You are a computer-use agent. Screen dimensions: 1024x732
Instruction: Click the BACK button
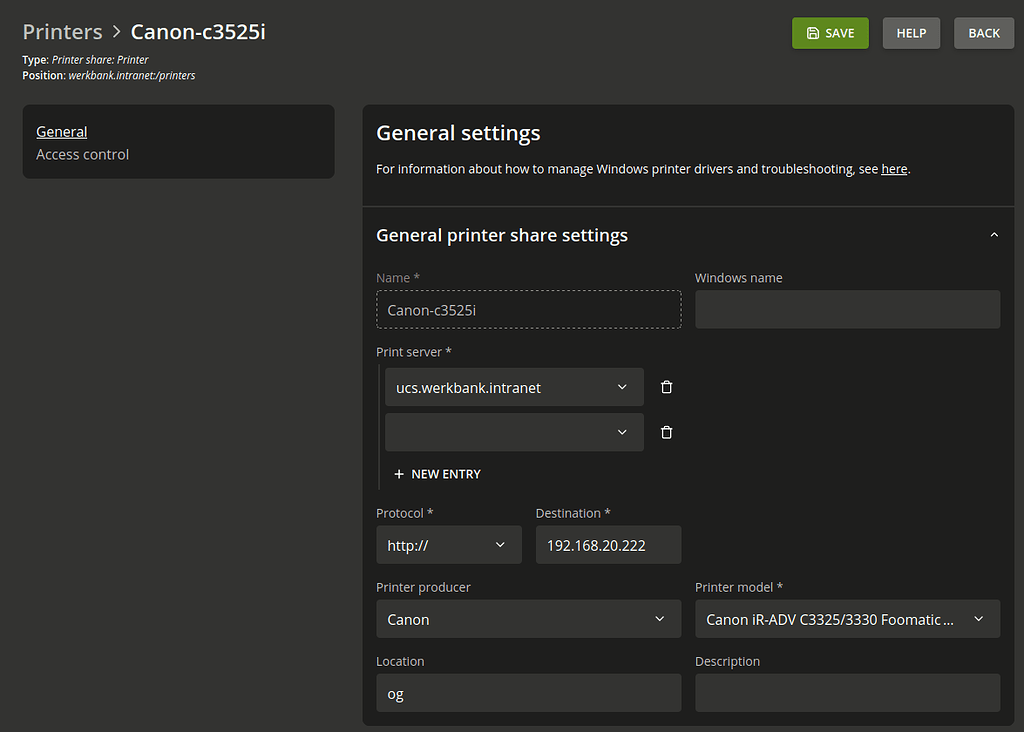(x=983, y=32)
